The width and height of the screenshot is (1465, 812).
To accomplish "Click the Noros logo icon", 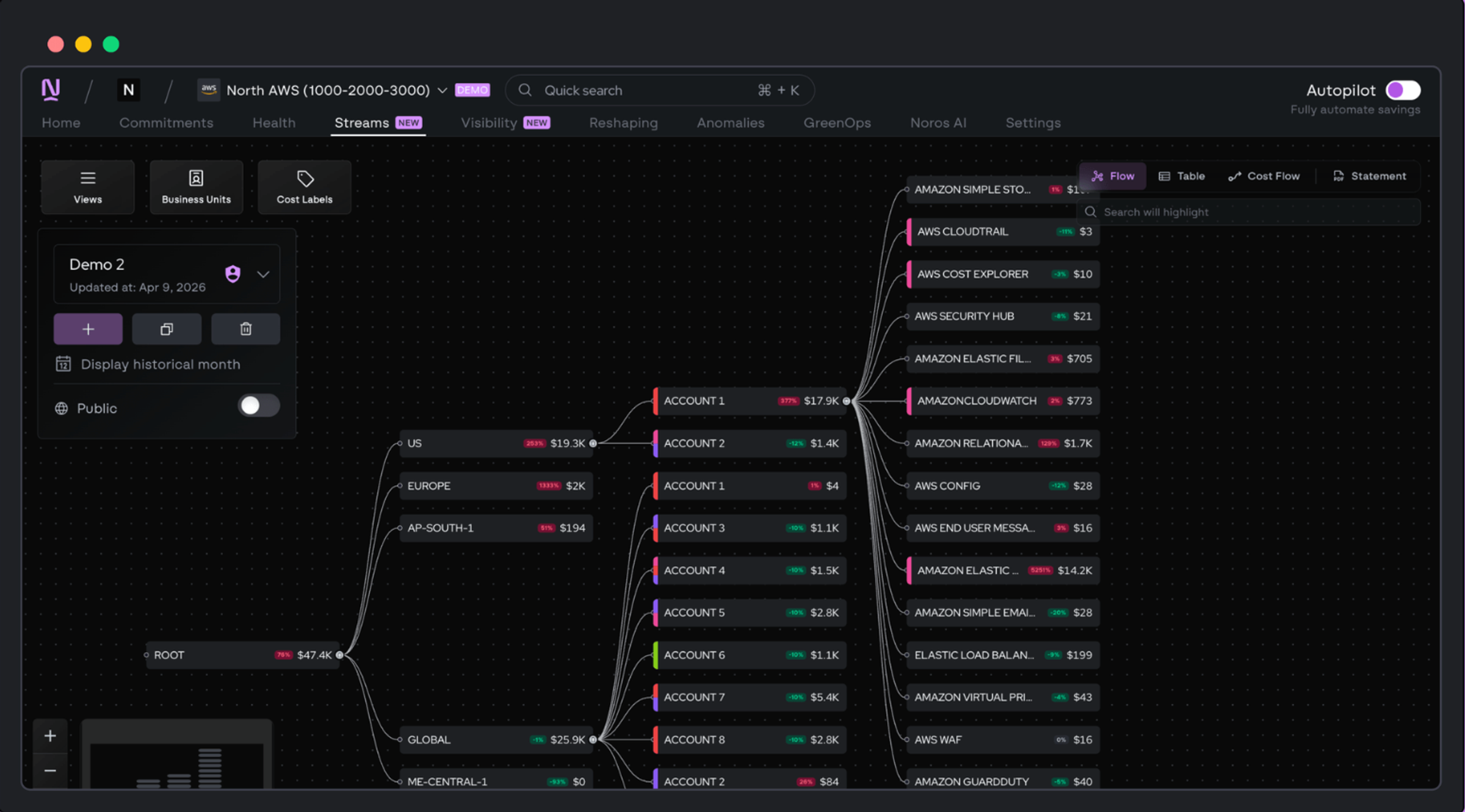I will 51,90.
